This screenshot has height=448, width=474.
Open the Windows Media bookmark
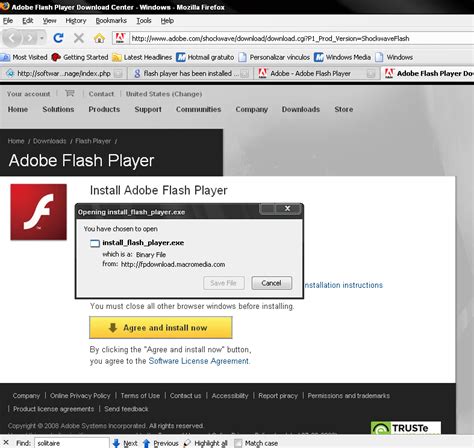(342, 57)
